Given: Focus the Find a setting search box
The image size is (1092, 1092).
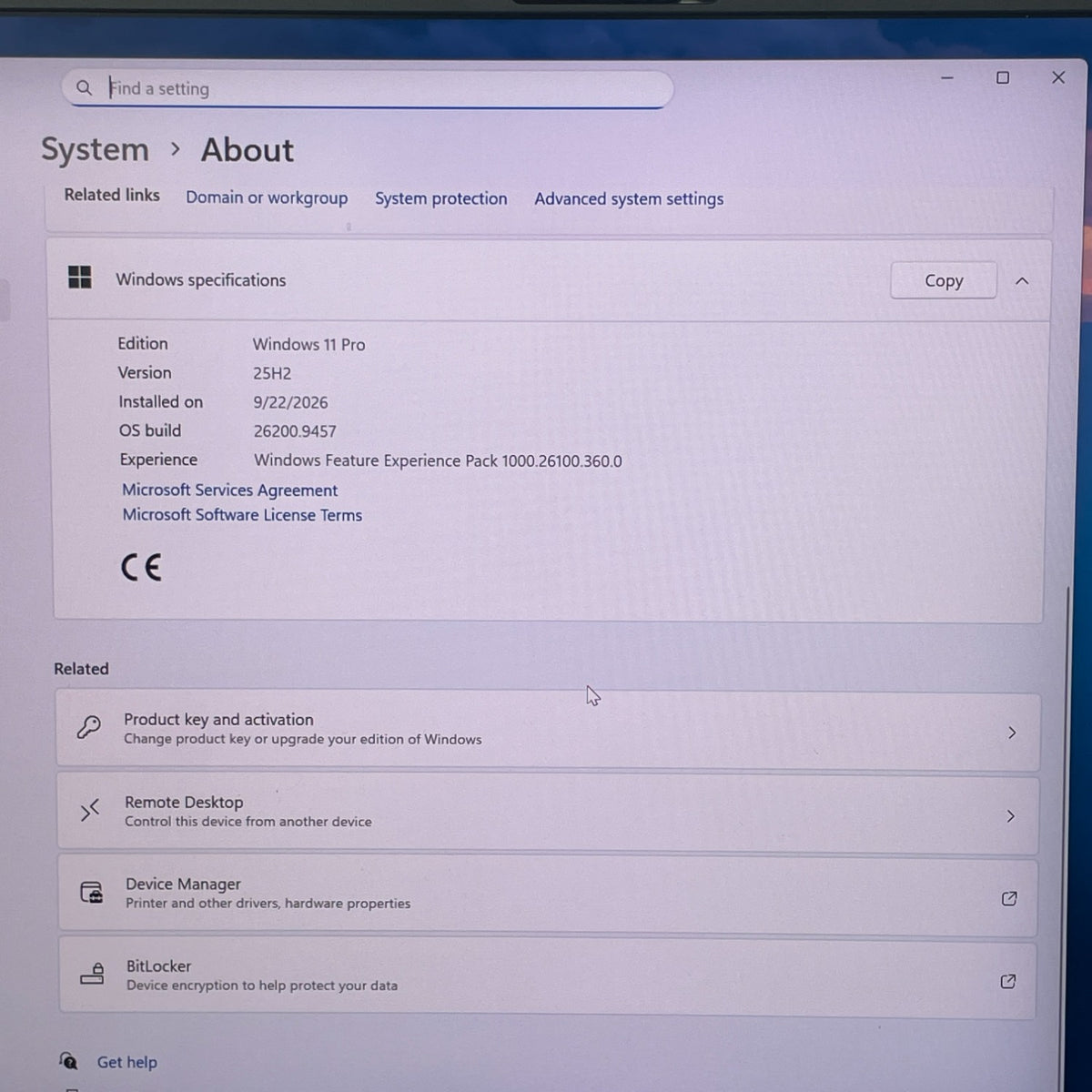Looking at the screenshot, I should click(x=369, y=88).
